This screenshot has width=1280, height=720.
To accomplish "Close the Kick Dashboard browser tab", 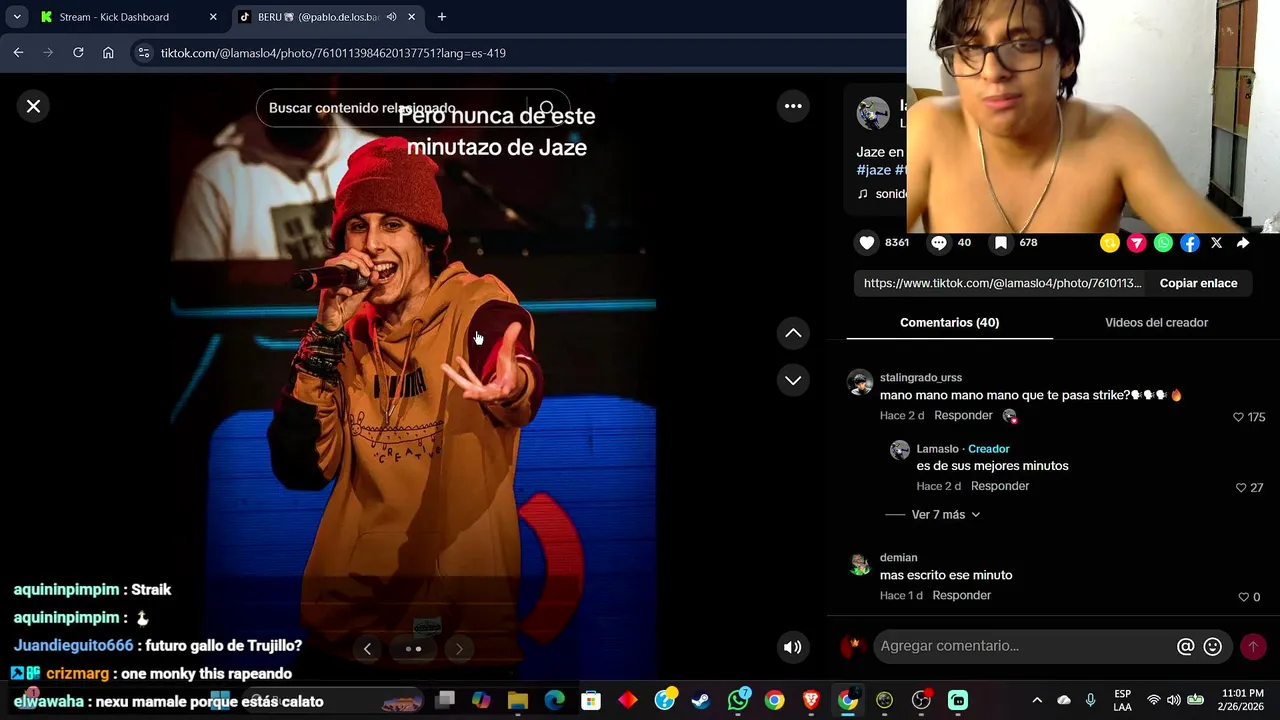I will tap(213, 17).
